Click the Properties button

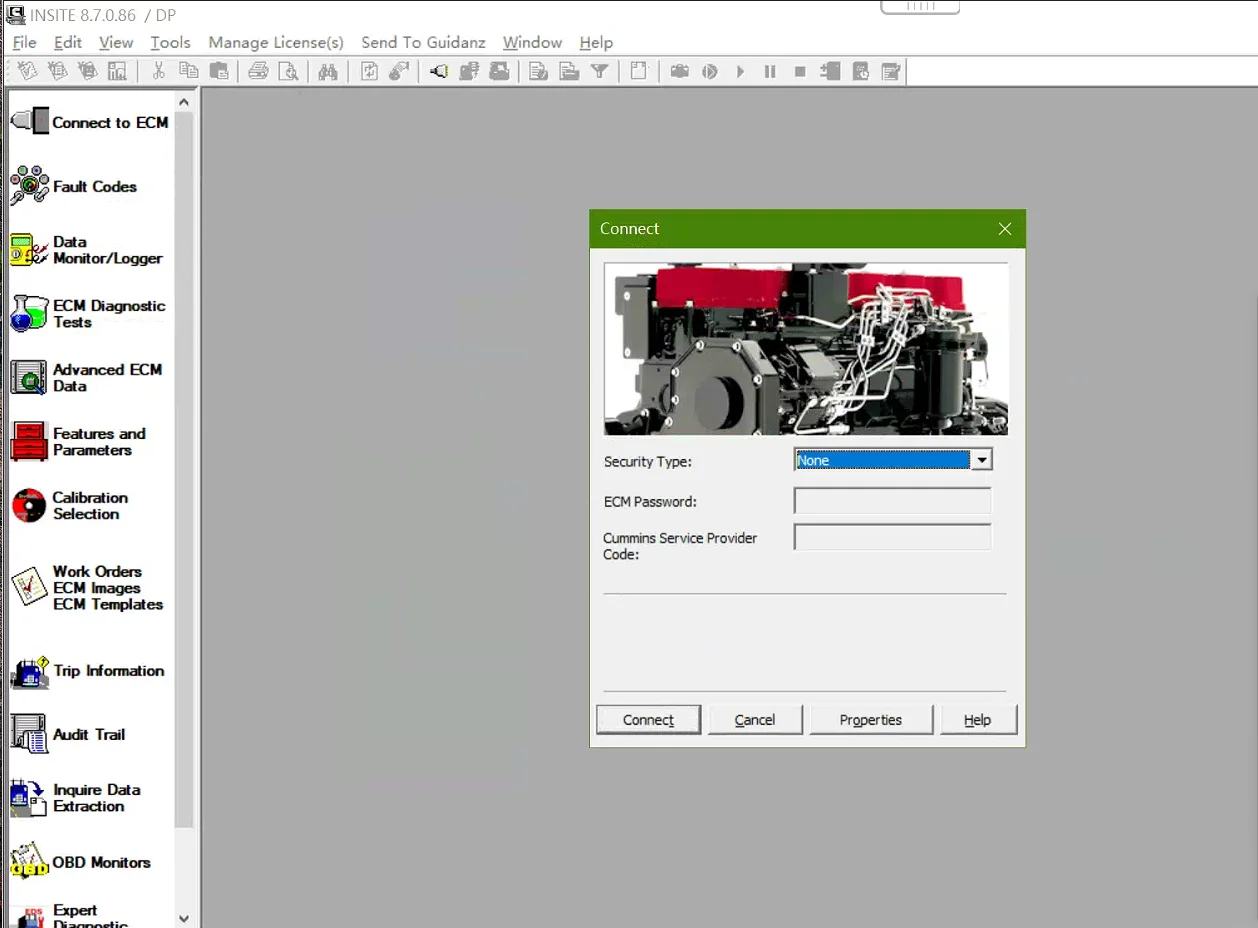(870, 720)
